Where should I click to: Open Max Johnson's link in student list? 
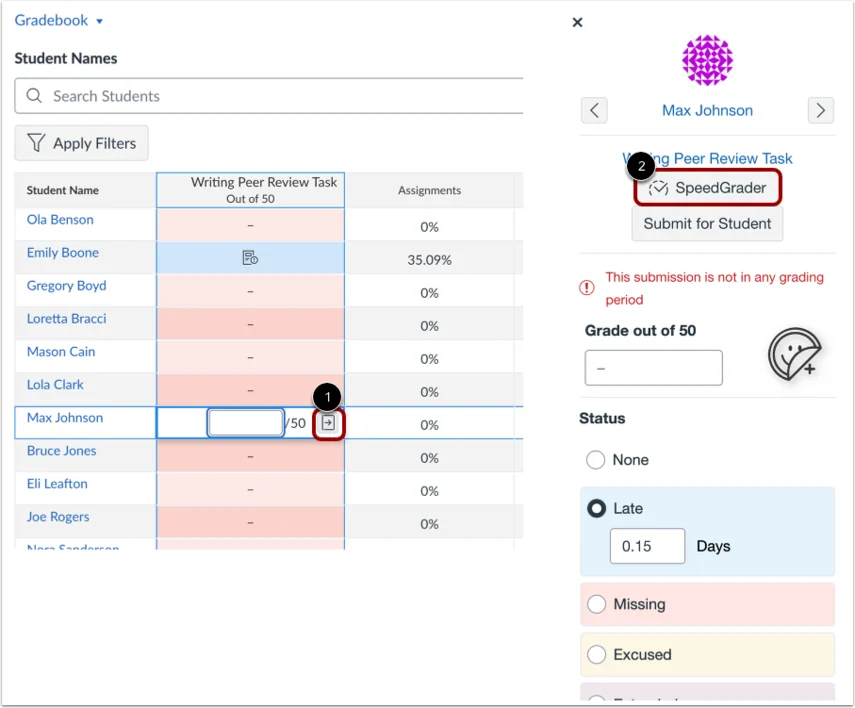65,418
